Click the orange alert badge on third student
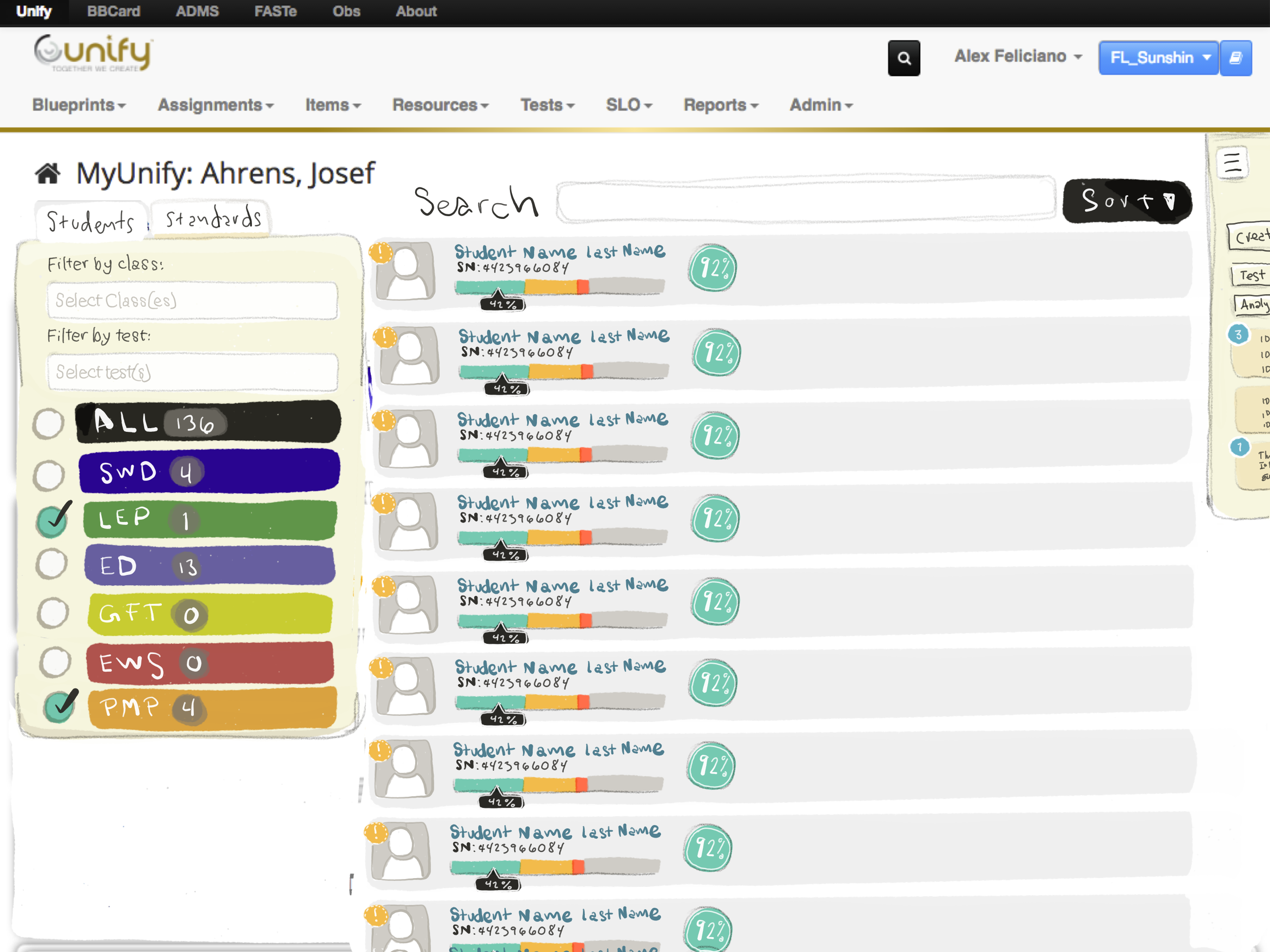This screenshot has width=1270, height=952. point(383,420)
